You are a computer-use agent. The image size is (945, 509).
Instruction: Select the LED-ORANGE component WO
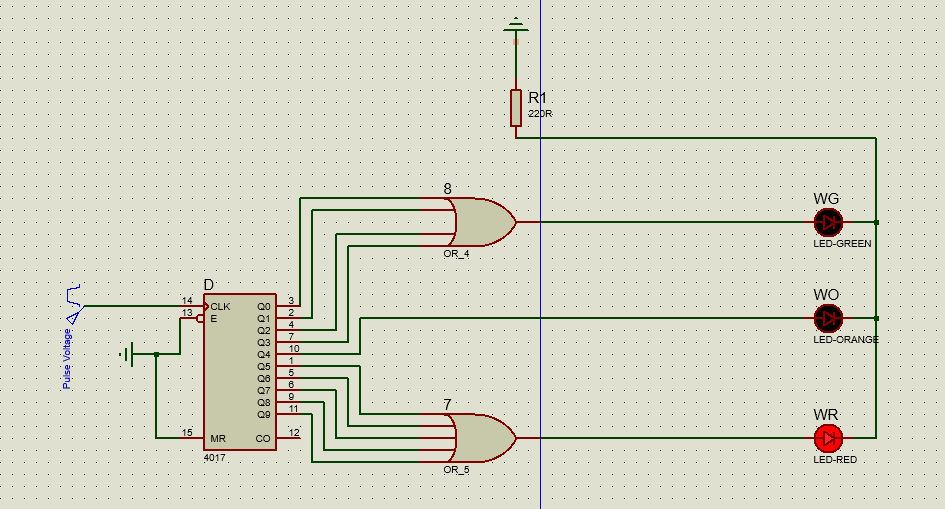pos(828,318)
